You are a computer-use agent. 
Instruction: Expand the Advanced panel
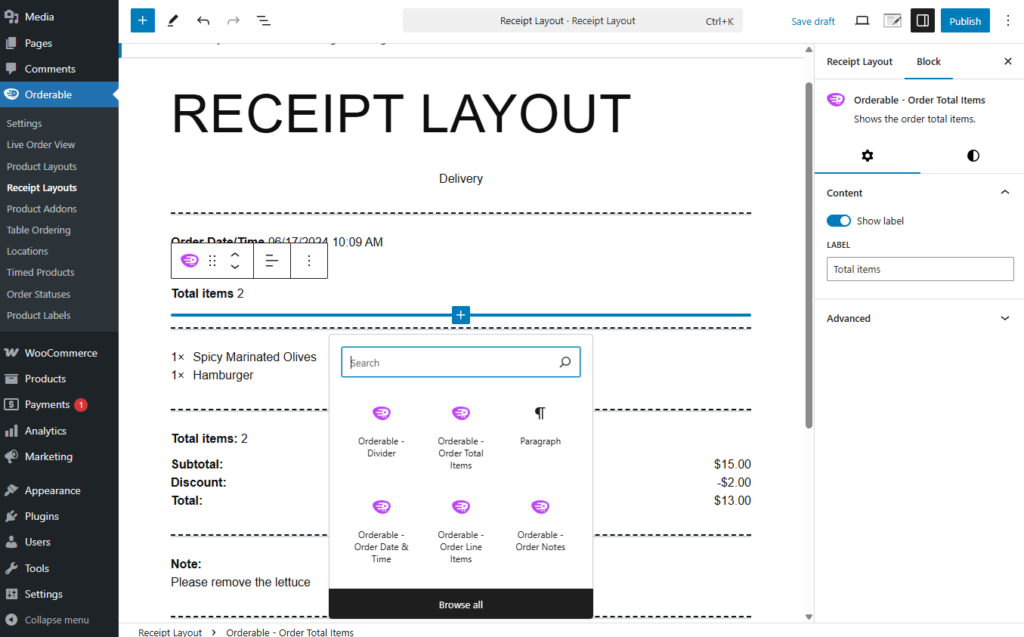tap(918, 318)
